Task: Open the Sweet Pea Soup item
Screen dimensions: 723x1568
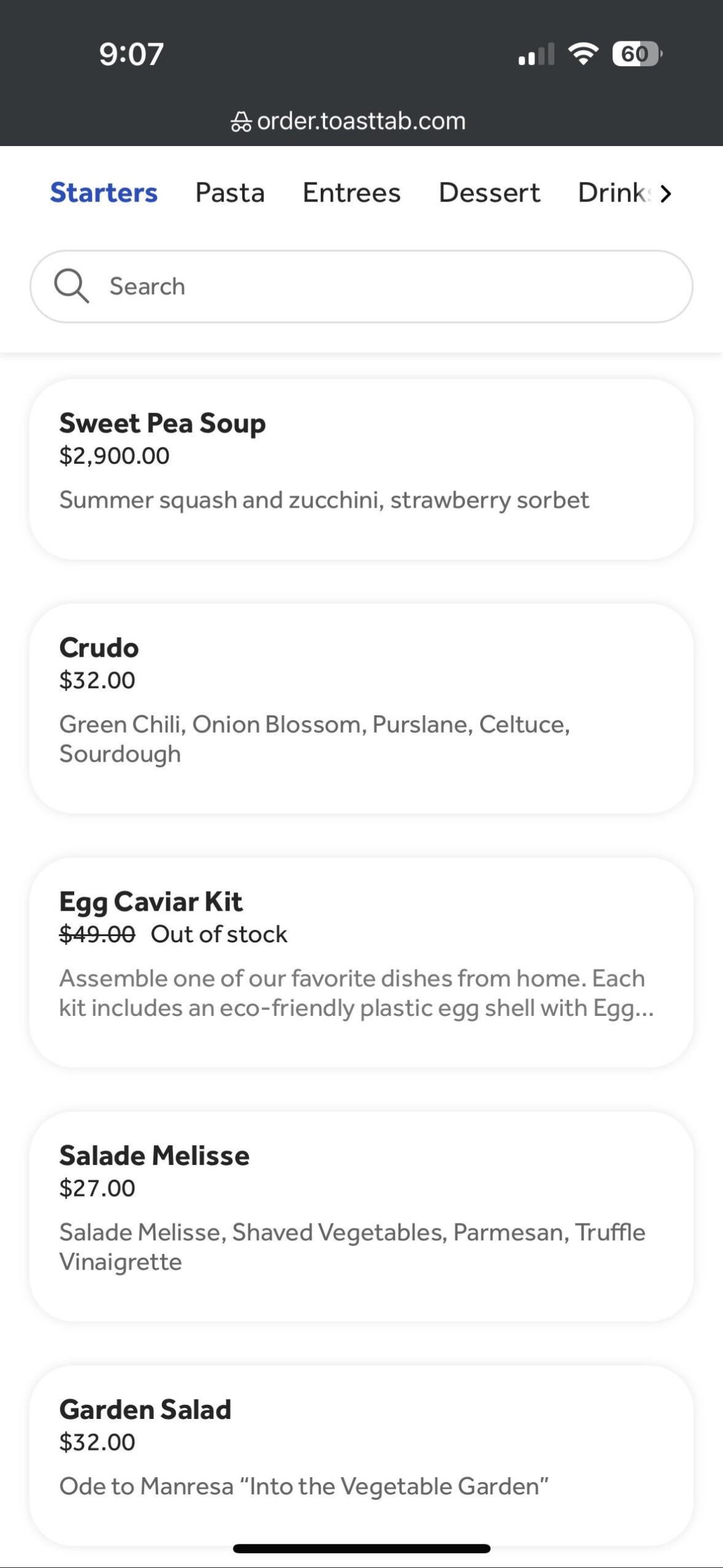Action: tap(361, 469)
